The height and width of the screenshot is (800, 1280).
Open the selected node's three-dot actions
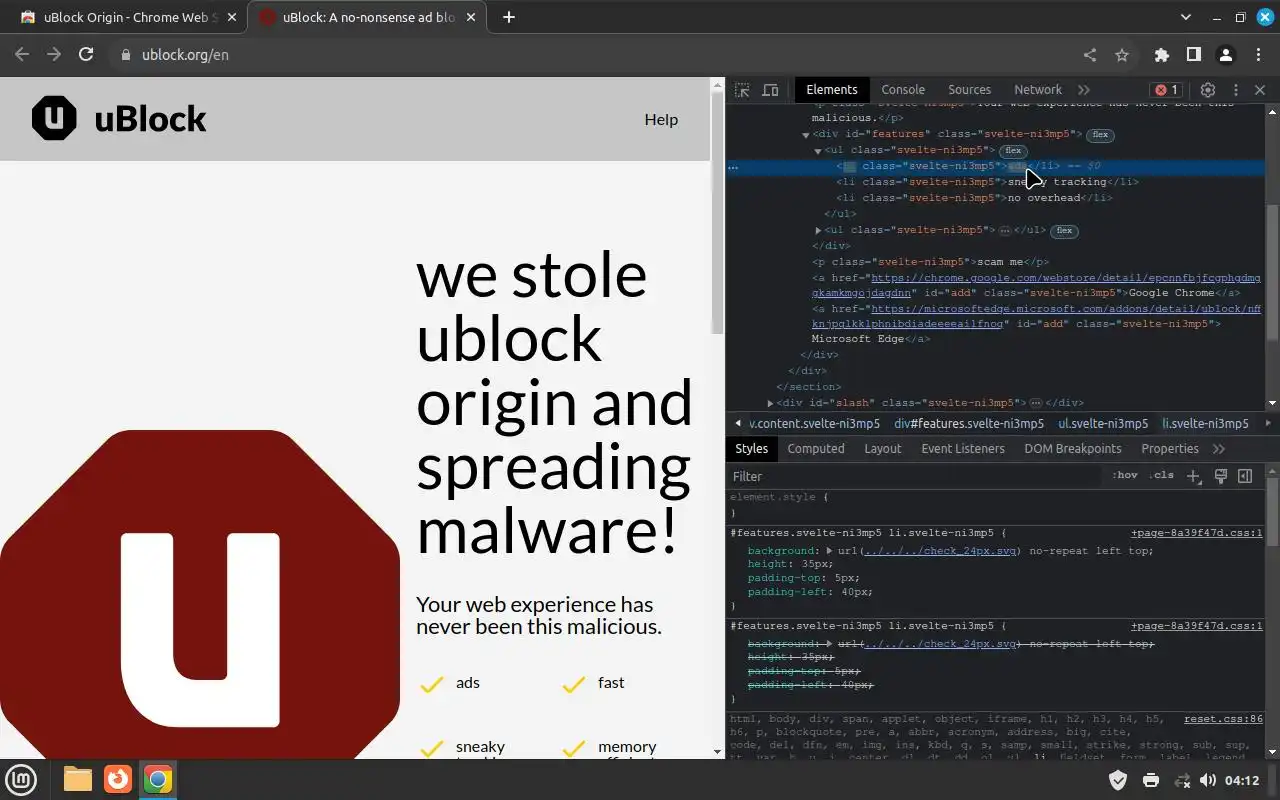pos(733,167)
